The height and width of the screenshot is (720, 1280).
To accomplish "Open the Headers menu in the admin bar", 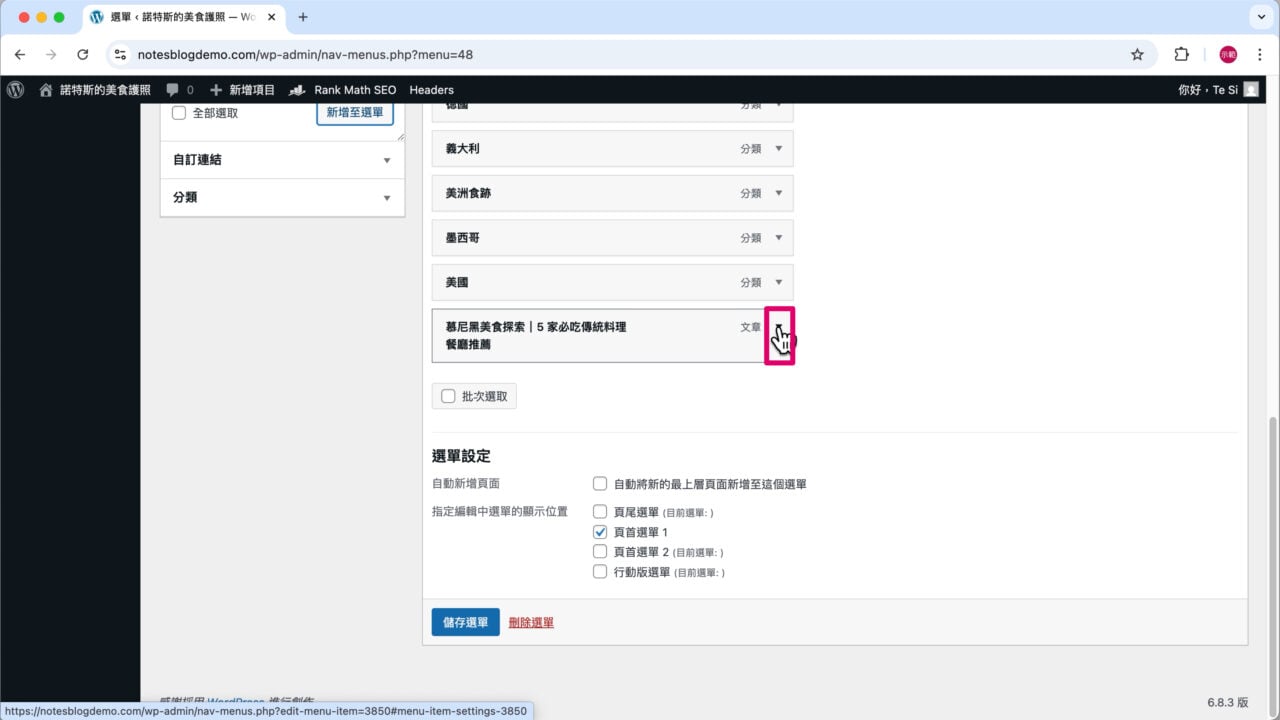I will (431, 90).
